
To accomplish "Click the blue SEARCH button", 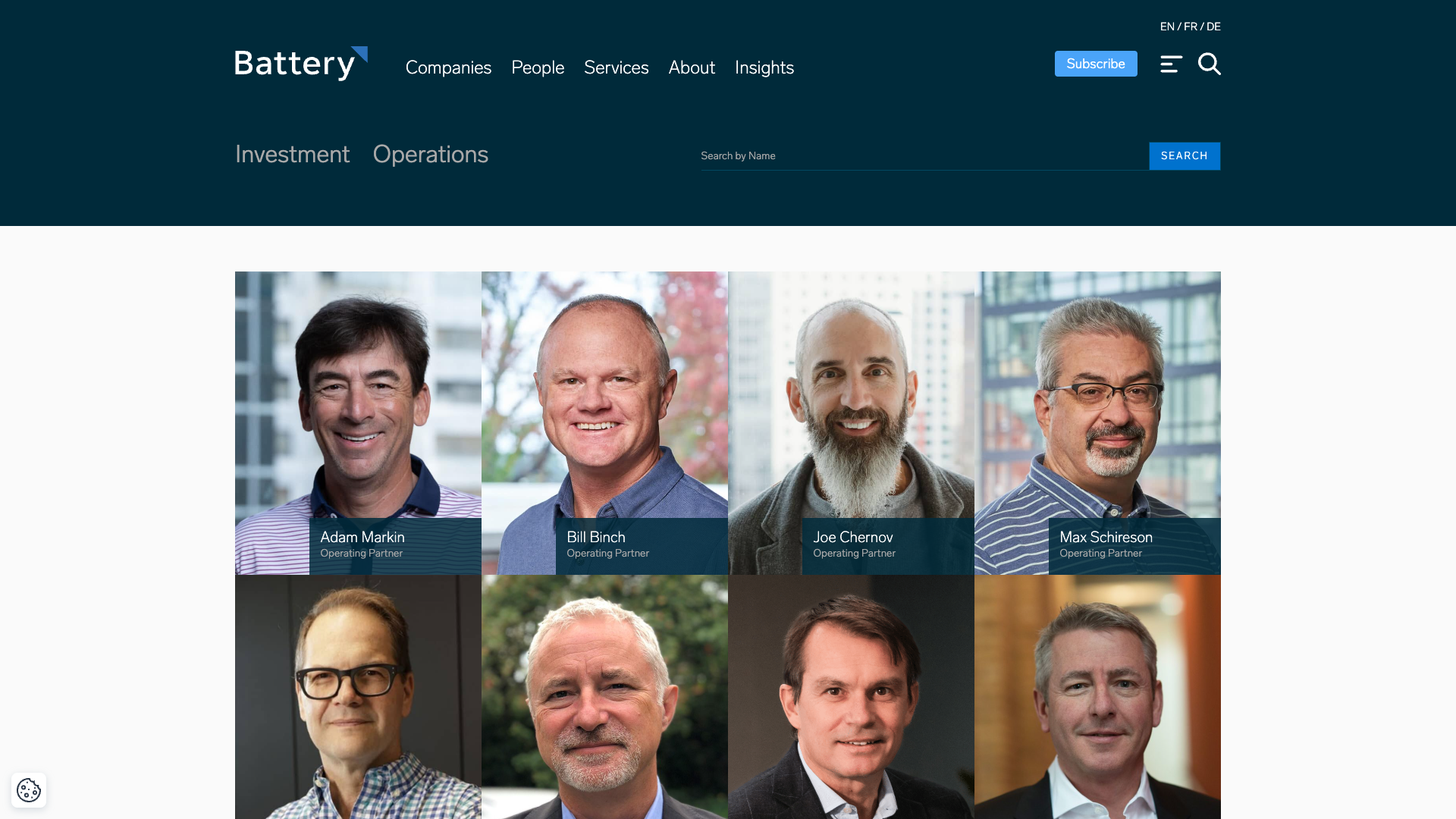I will tap(1185, 156).
